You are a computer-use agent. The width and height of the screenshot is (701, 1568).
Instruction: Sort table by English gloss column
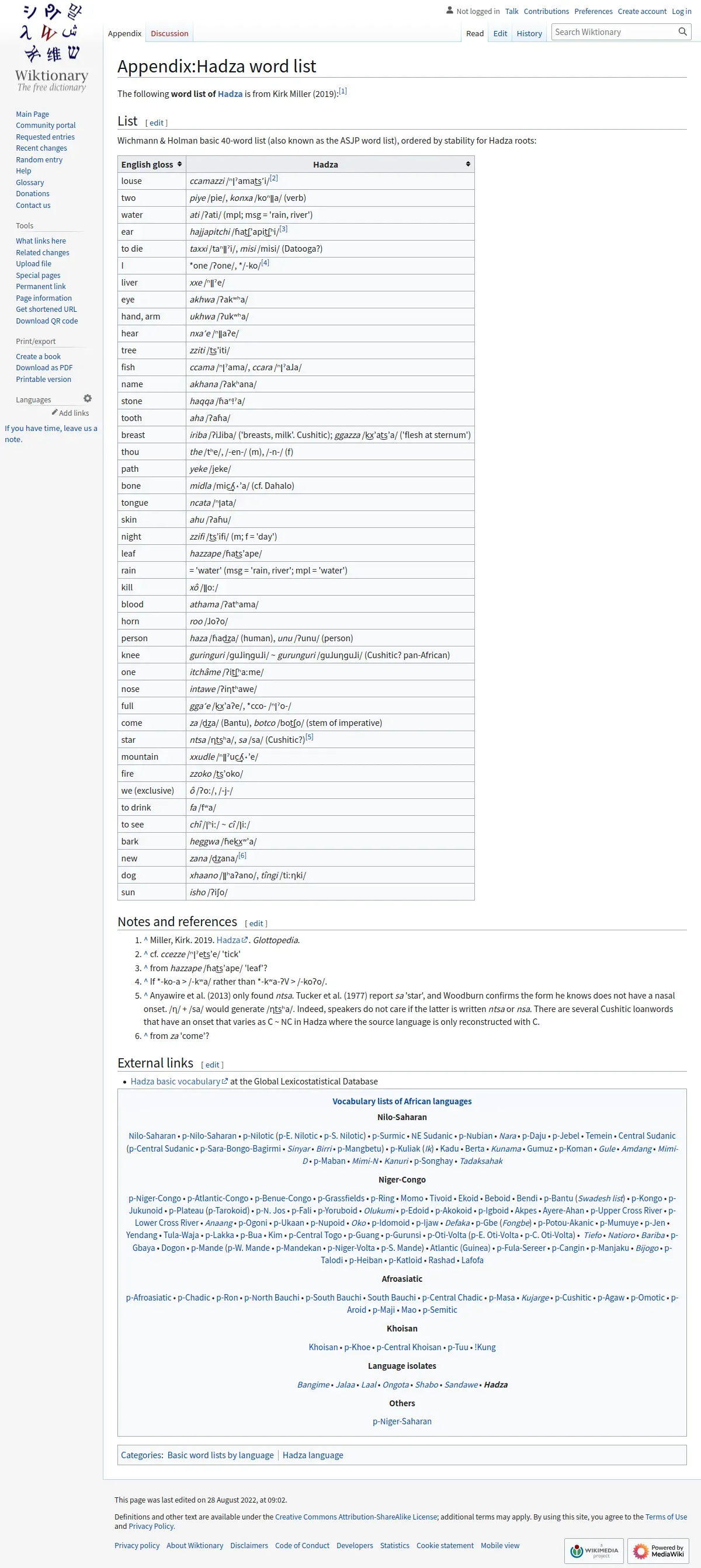pyautogui.click(x=152, y=164)
